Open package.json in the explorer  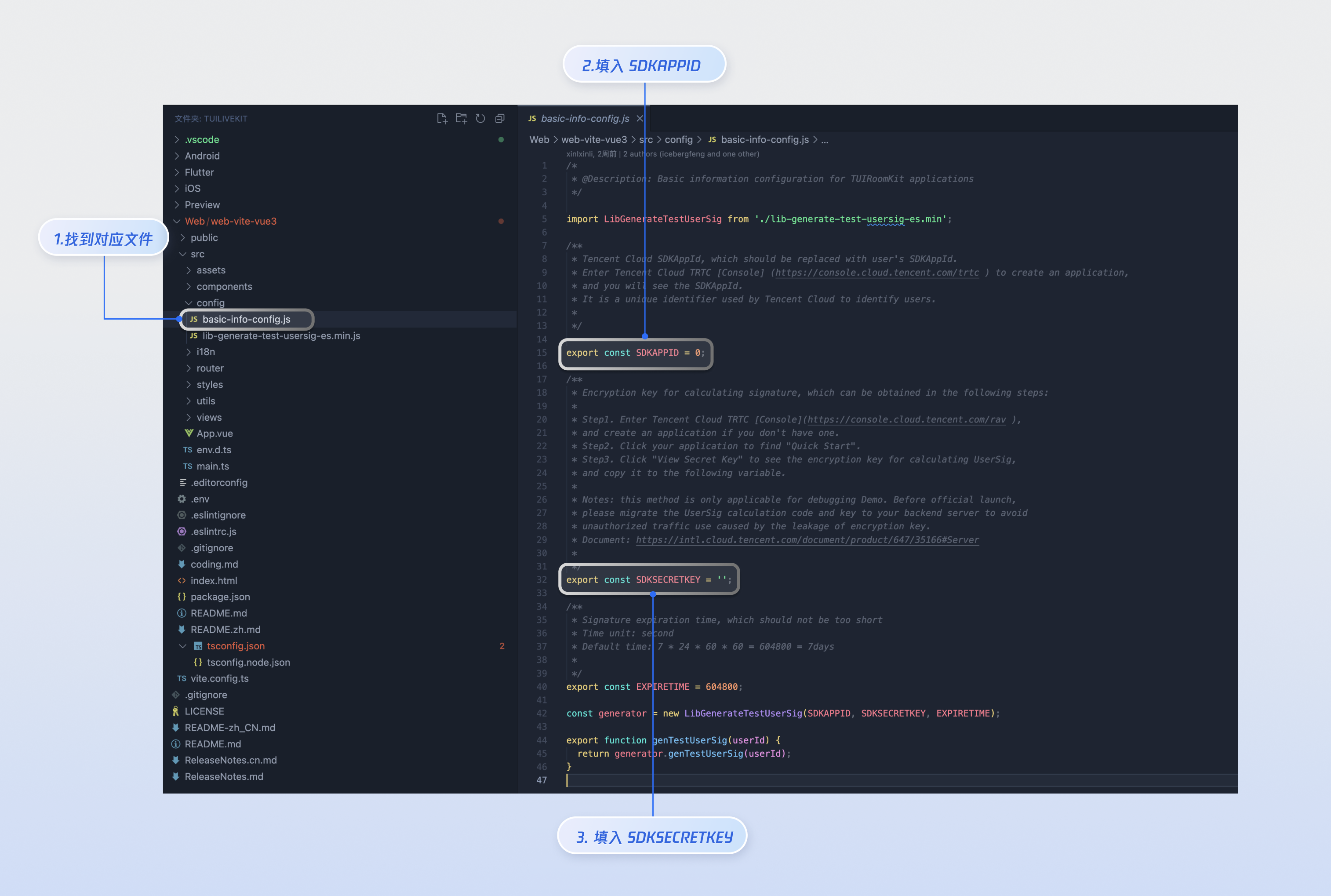click(220, 597)
